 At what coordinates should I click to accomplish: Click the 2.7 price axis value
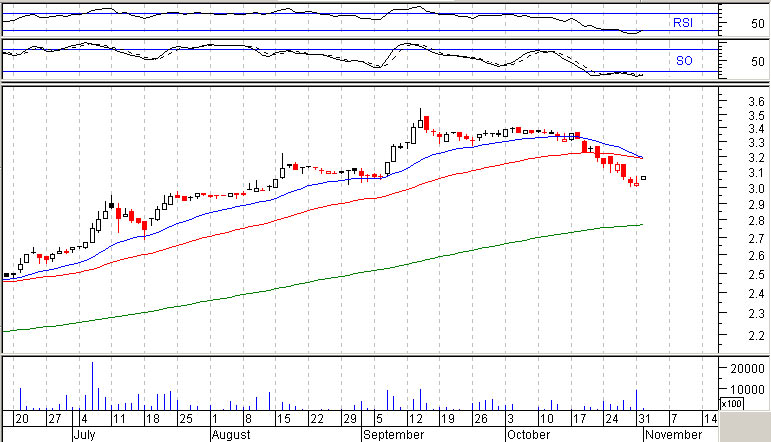tap(756, 238)
